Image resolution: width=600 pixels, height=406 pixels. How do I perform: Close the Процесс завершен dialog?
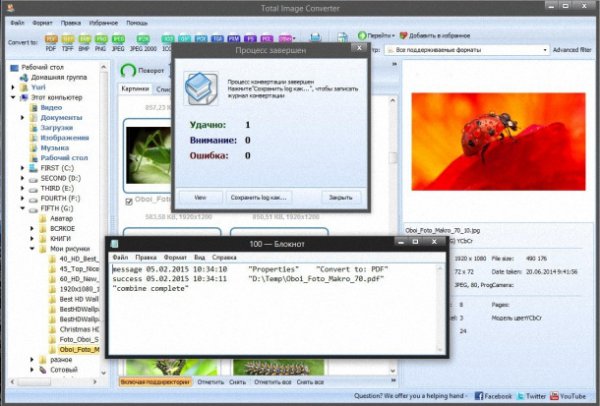pyautogui.click(x=359, y=48)
